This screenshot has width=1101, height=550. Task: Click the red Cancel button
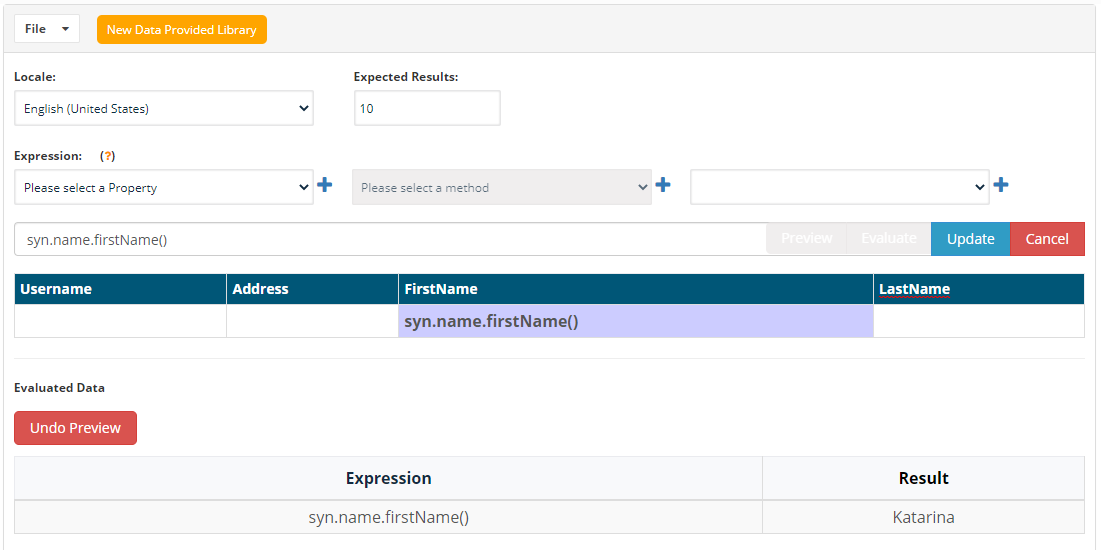(x=1047, y=239)
